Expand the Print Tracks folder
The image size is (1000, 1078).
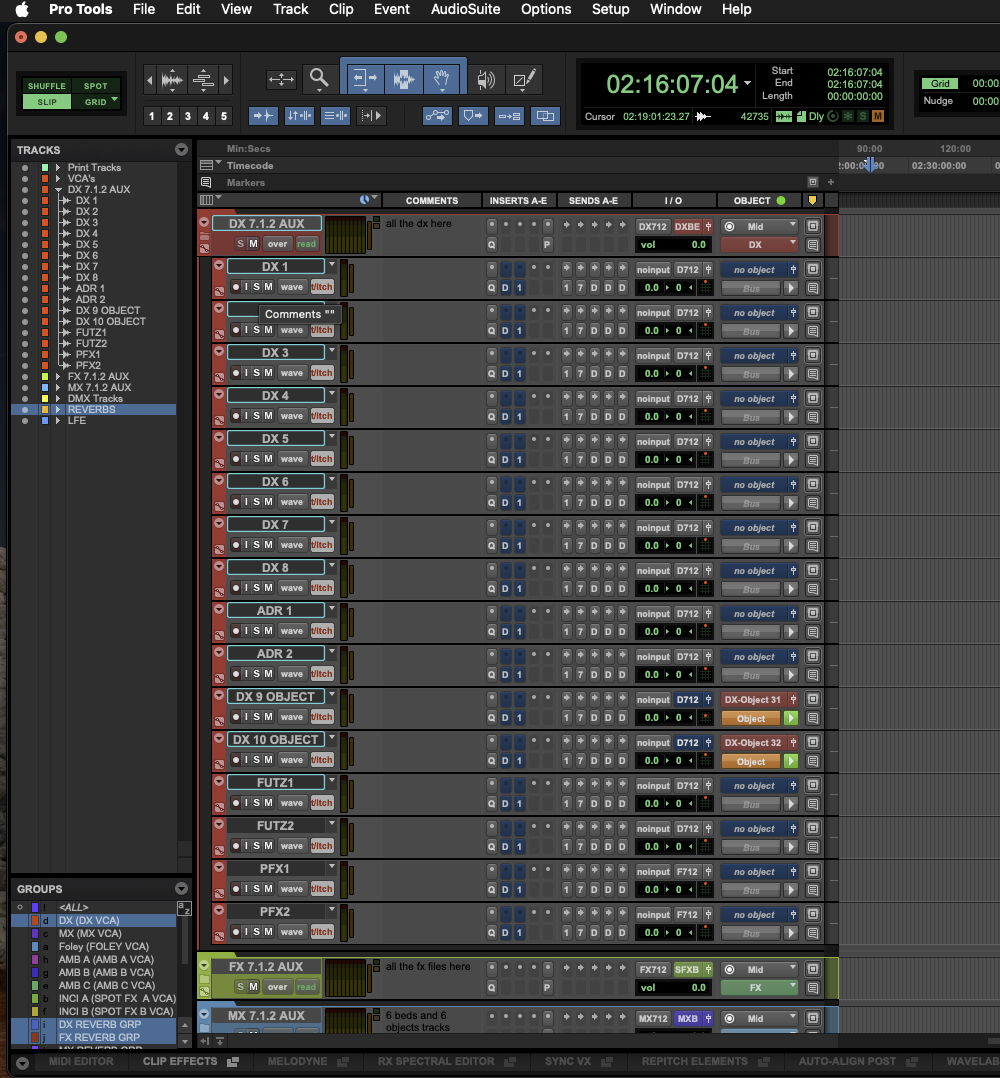(58, 167)
